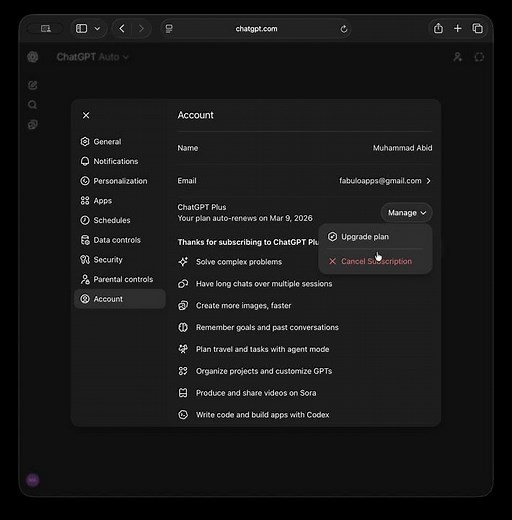Screen dimensions: 512x520
Task: Open search chats magnifier icon in sidebar
Action: [x=33, y=105]
